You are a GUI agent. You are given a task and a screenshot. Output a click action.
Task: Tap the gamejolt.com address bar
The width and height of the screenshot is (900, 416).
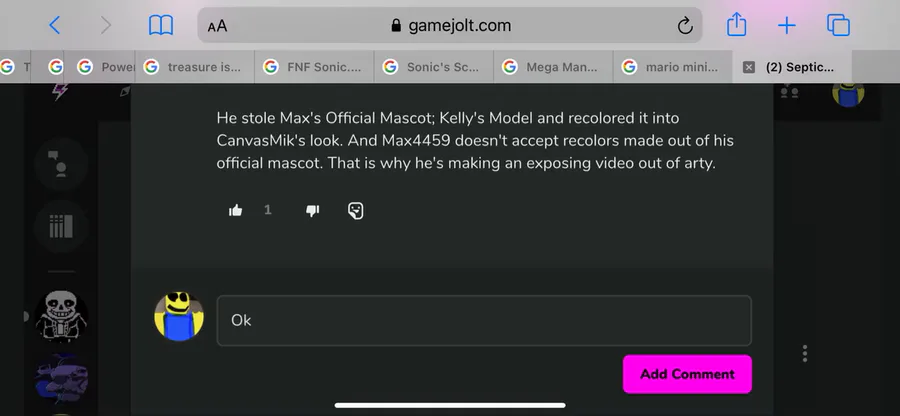point(450,25)
